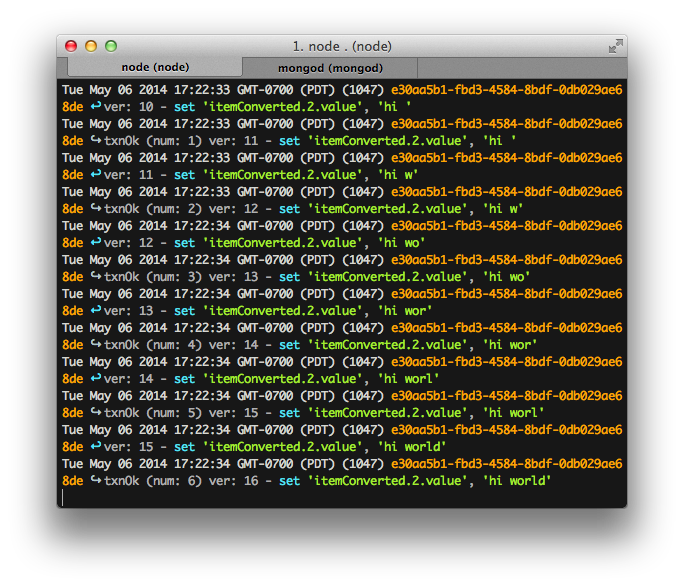
Task: Click the window title '1. node . (node)'
Action: [342, 46]
